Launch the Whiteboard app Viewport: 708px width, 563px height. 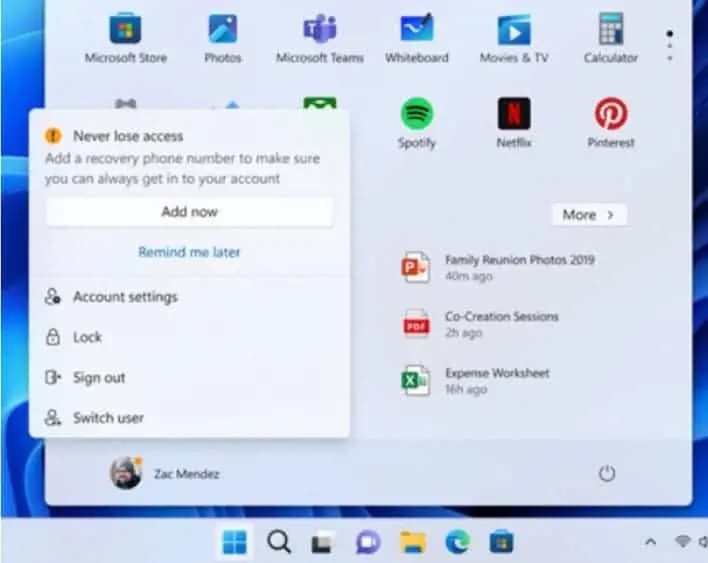click(417, 38)
